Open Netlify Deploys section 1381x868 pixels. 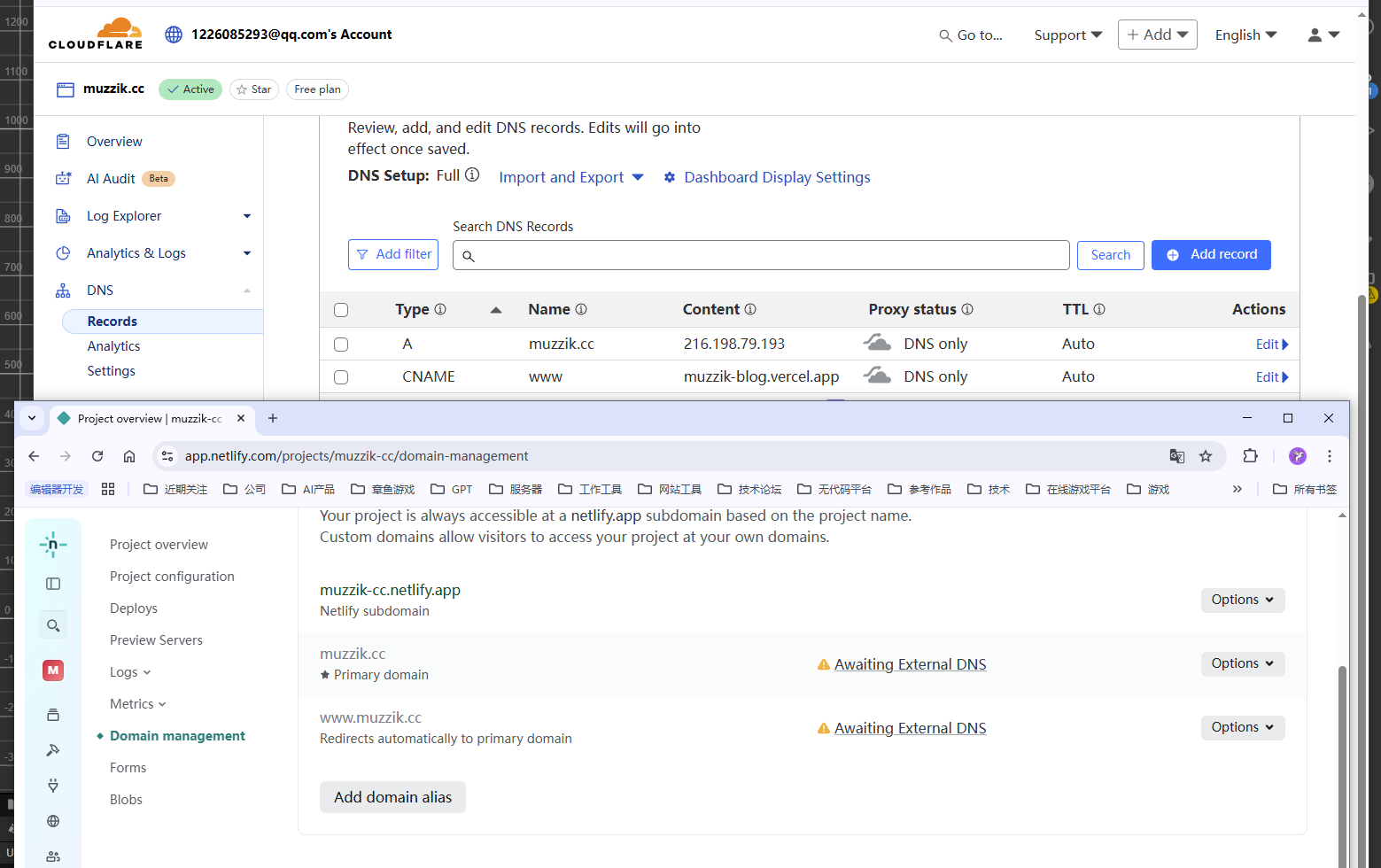pyautogui.click(x=134, y=608)
